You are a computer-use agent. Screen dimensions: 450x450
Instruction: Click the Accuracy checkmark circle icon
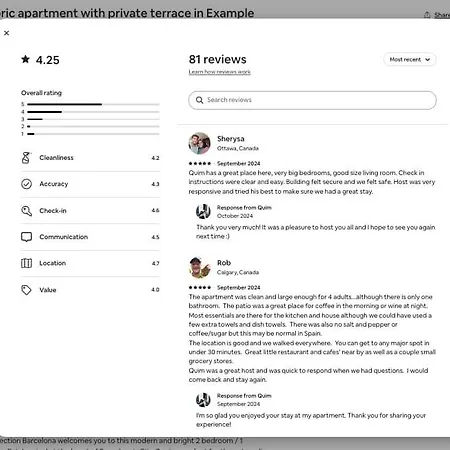[26, 184]
